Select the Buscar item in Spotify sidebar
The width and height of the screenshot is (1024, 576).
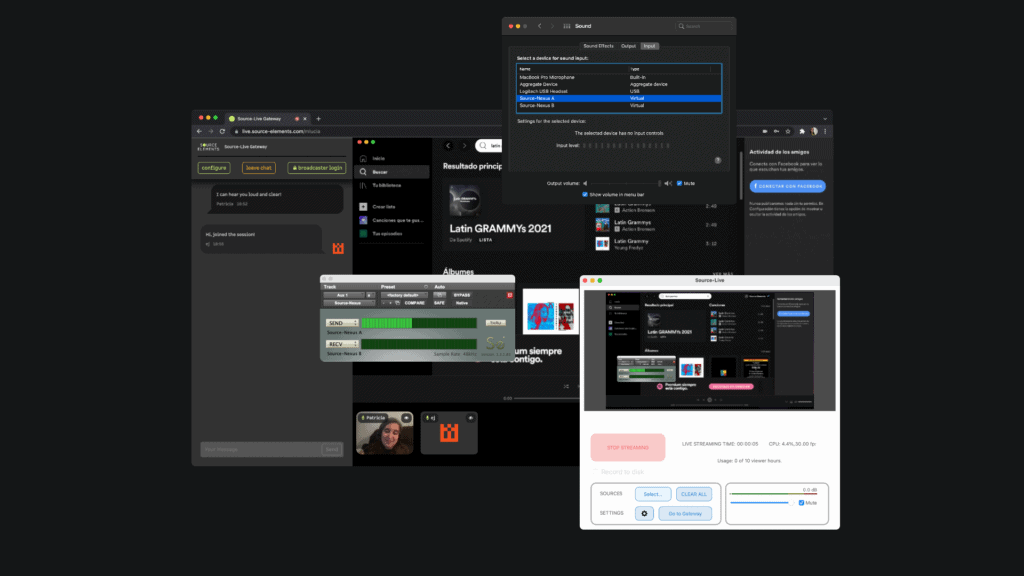point(391,172)
